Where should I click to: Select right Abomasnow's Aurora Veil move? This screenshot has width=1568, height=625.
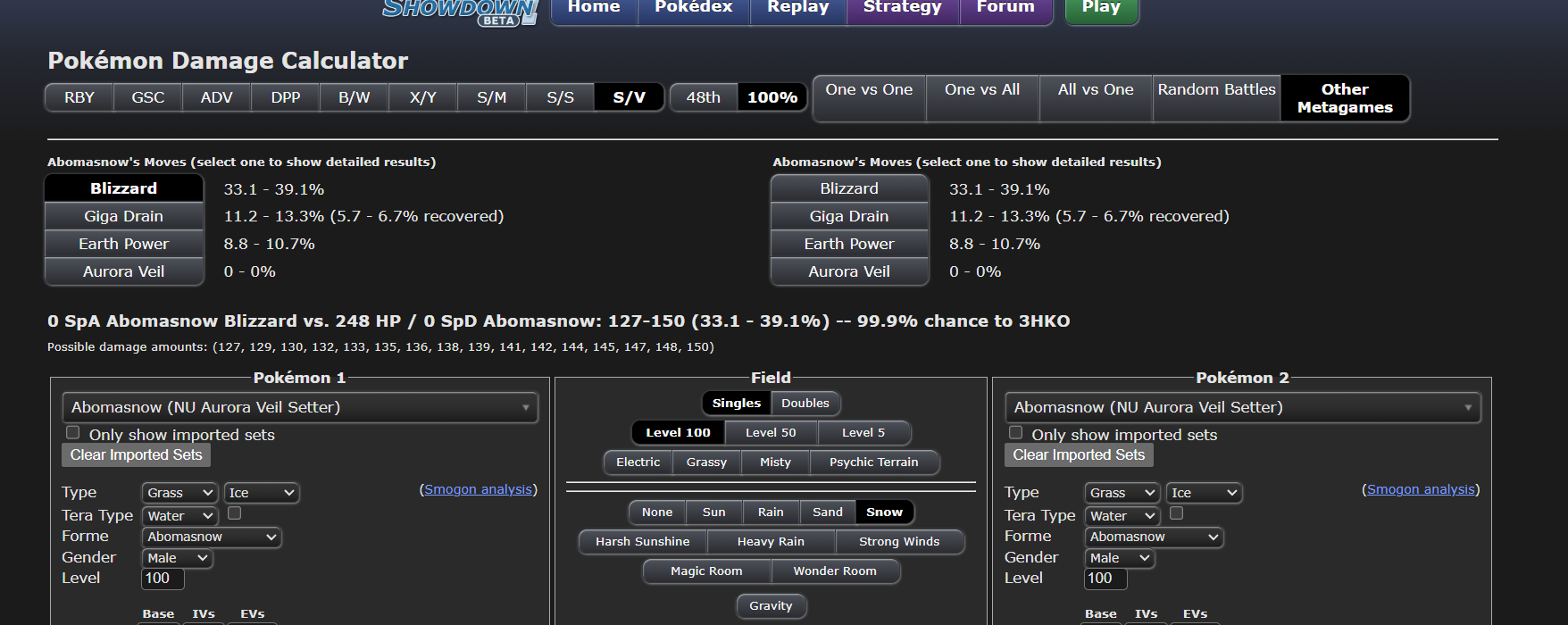[x=849, y=271]
